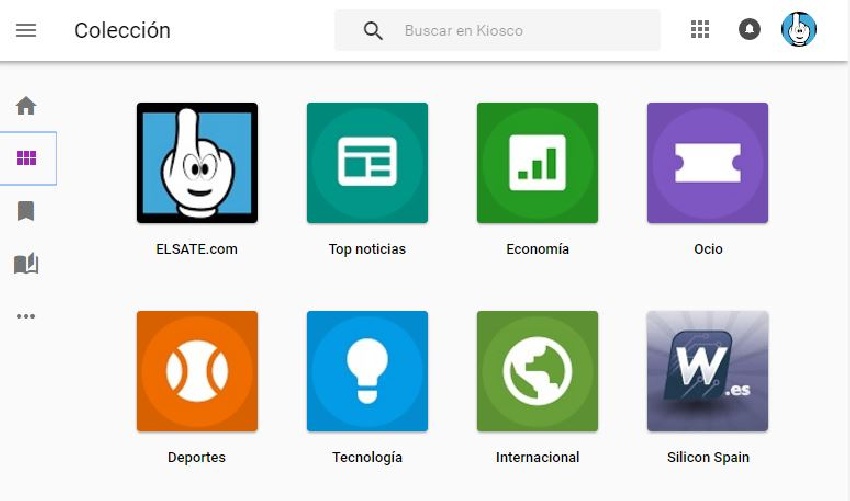
Task: Click the search magnifier icon
Action: [373, 30]
